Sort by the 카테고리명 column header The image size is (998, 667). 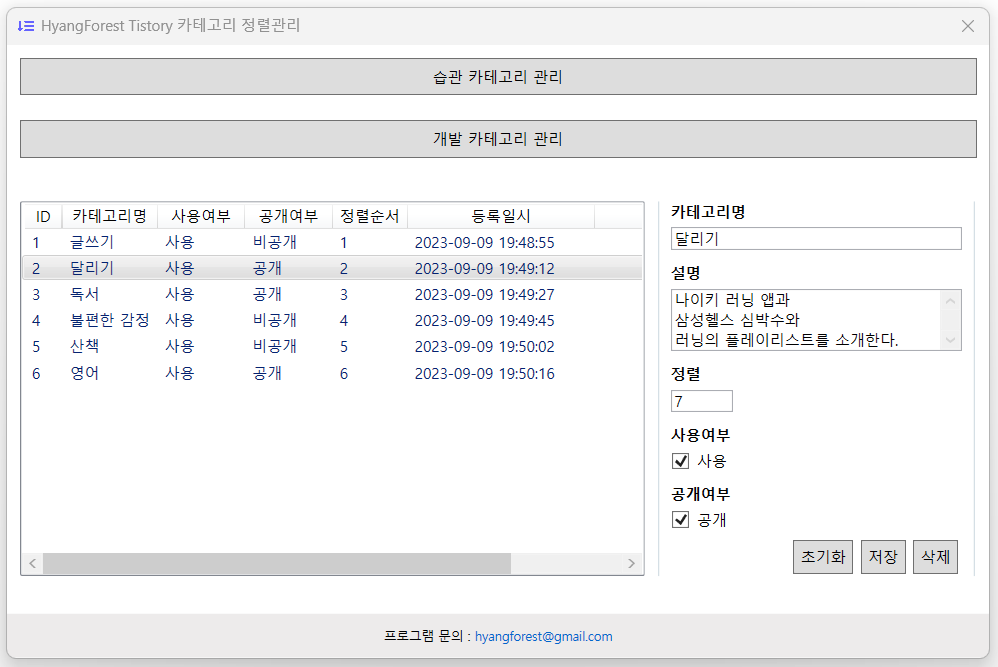tap(109, 216)
